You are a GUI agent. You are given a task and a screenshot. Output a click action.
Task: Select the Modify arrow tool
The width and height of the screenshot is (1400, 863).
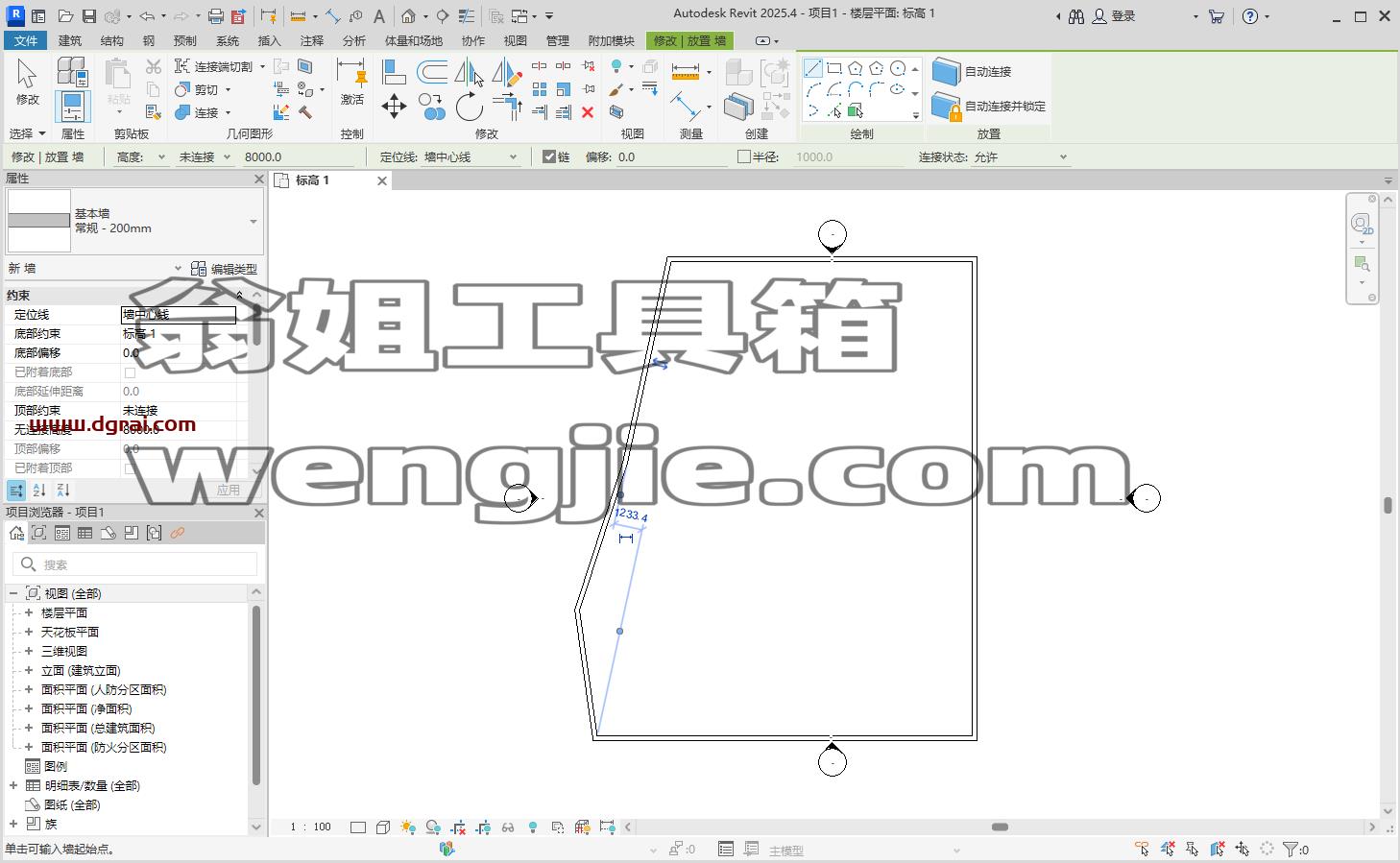(27, 82)
